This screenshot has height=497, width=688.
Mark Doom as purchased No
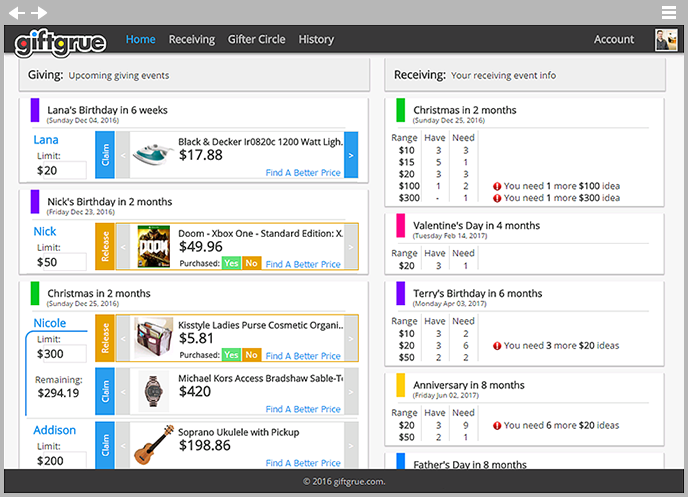pos(251,263)
